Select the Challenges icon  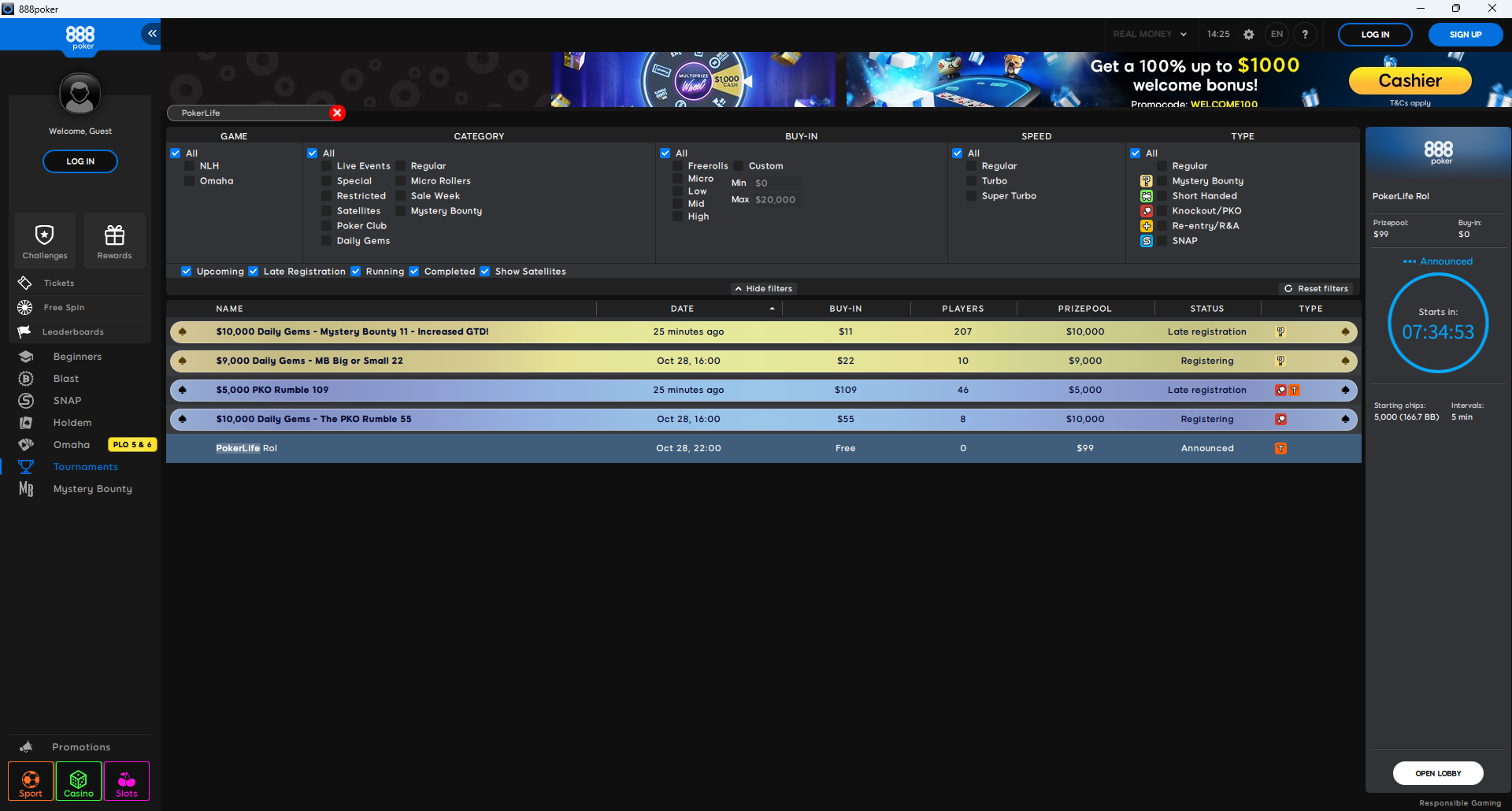(44, 240)
